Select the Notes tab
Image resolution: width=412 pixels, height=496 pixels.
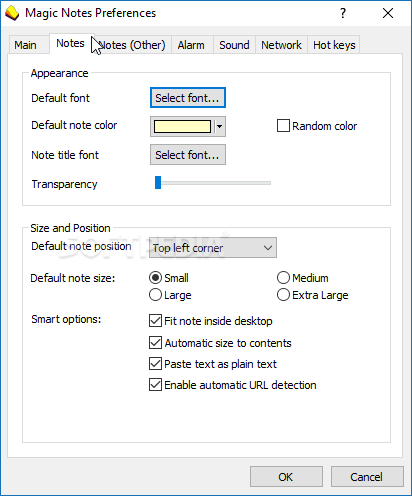[x=70, y=43]
